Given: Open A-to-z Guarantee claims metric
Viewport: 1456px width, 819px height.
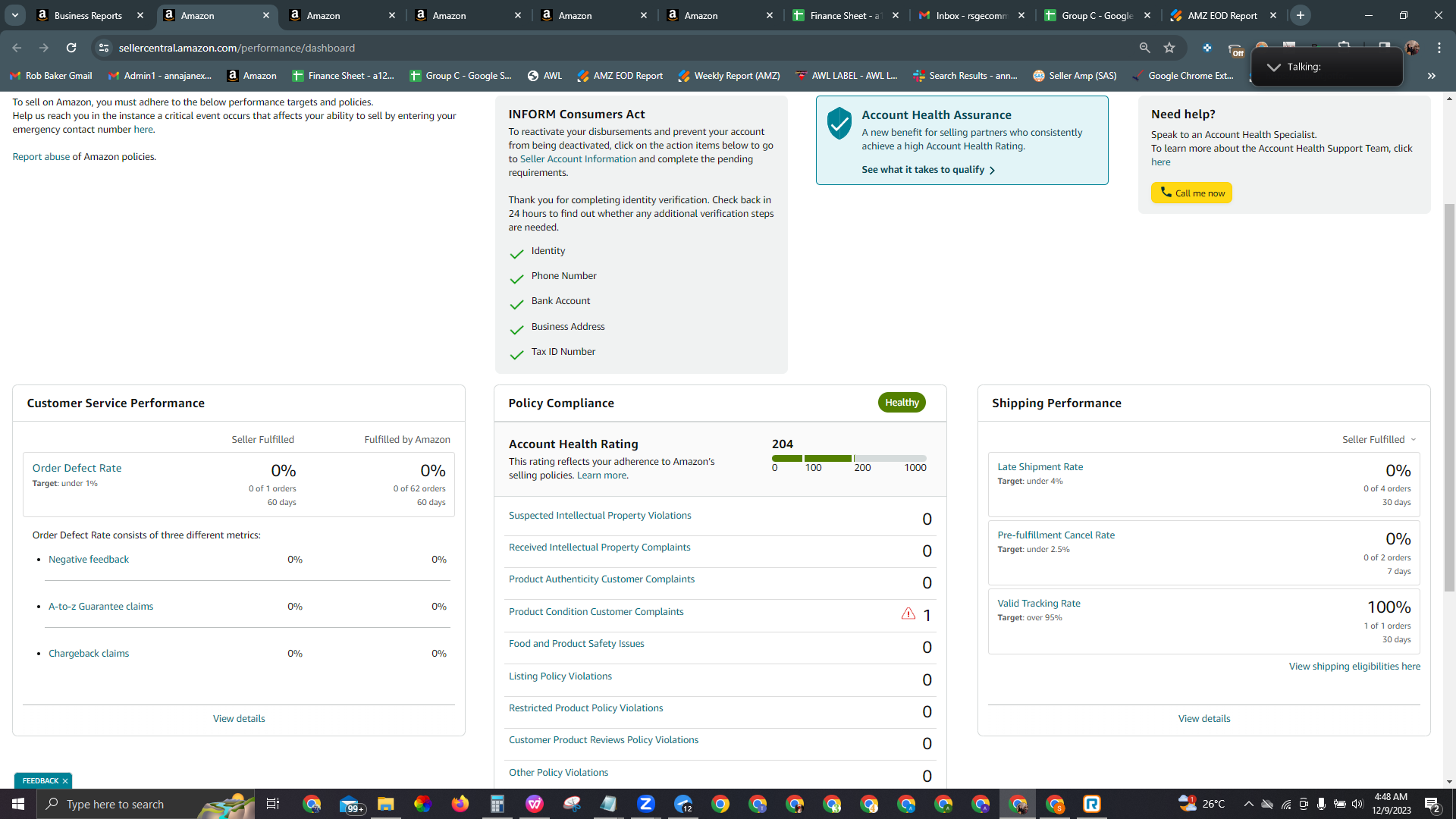Looking at the screenshot, I should click(x=101, y=607).
